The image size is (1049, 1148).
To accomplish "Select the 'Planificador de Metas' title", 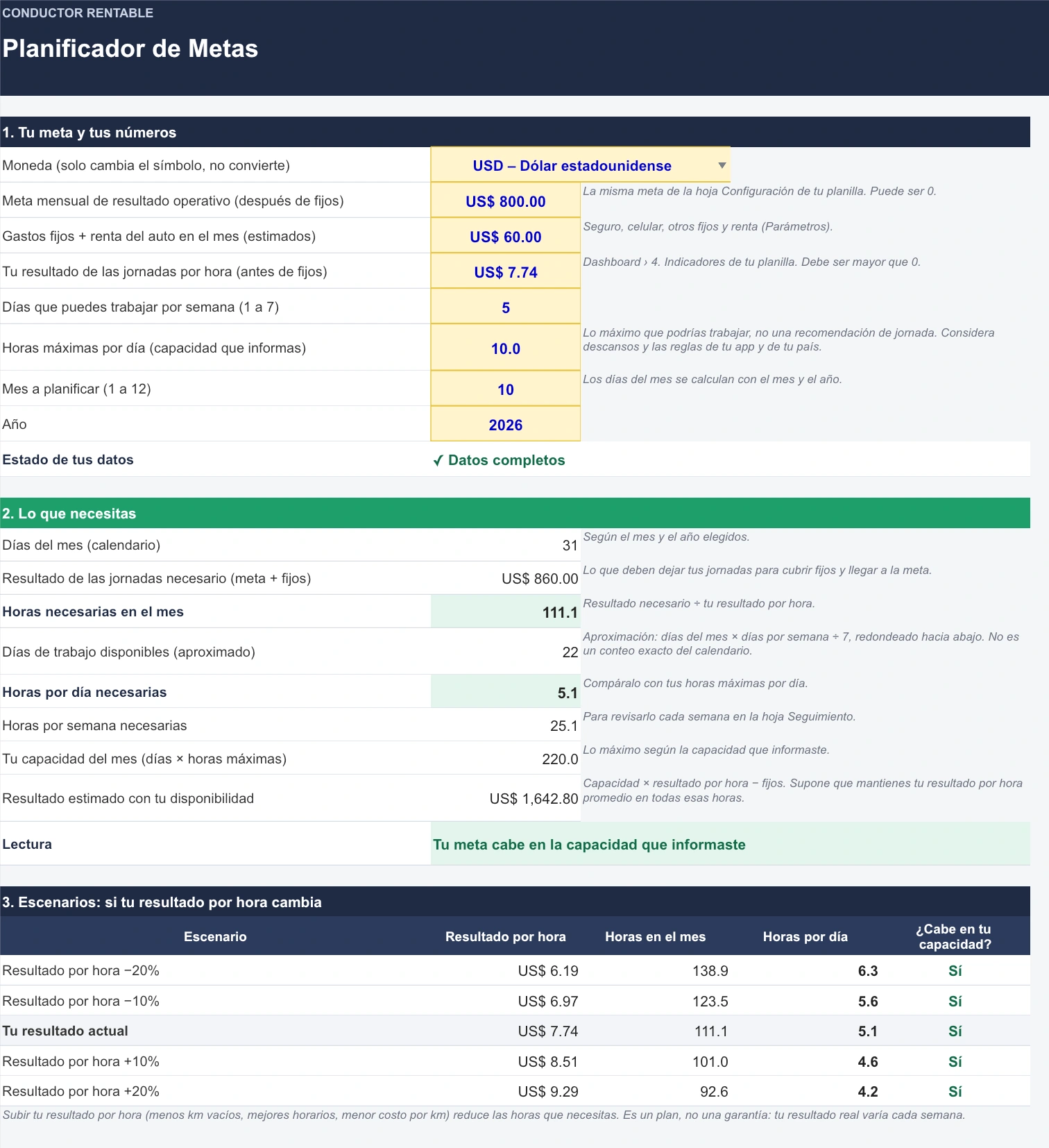I will [130, 49].
